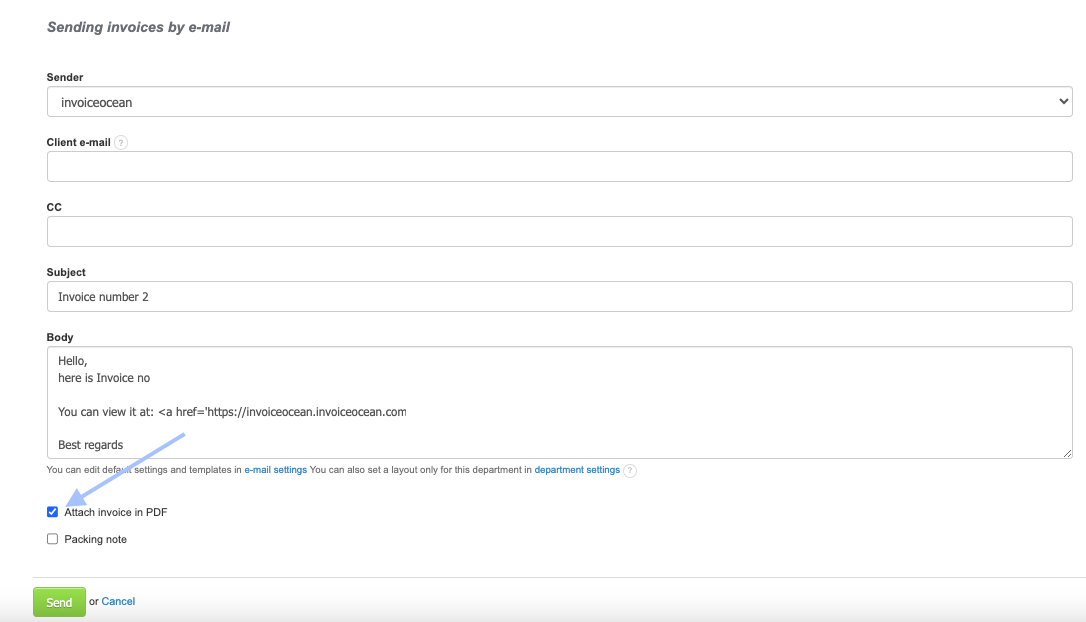
Task: Enable the Packing note checkbox
Action: [53, 539]
